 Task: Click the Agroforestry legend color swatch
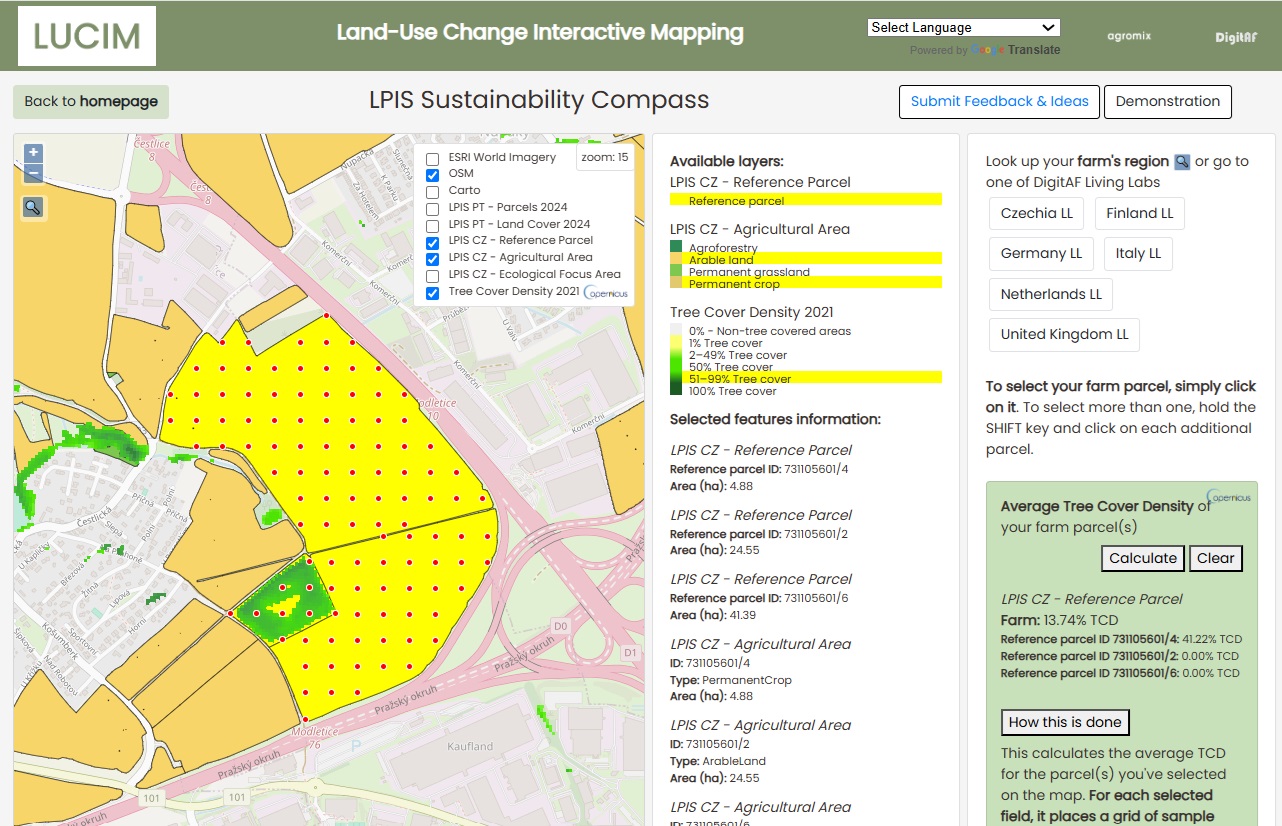tap(676, 246)
